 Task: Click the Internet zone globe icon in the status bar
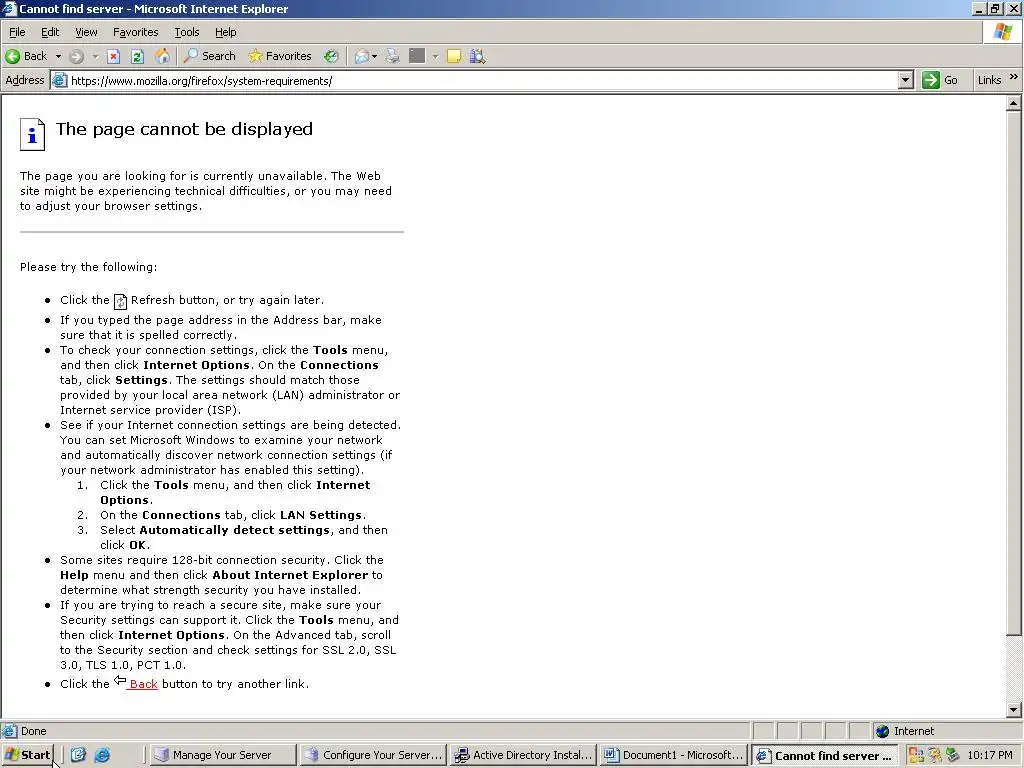pos(883,731)
